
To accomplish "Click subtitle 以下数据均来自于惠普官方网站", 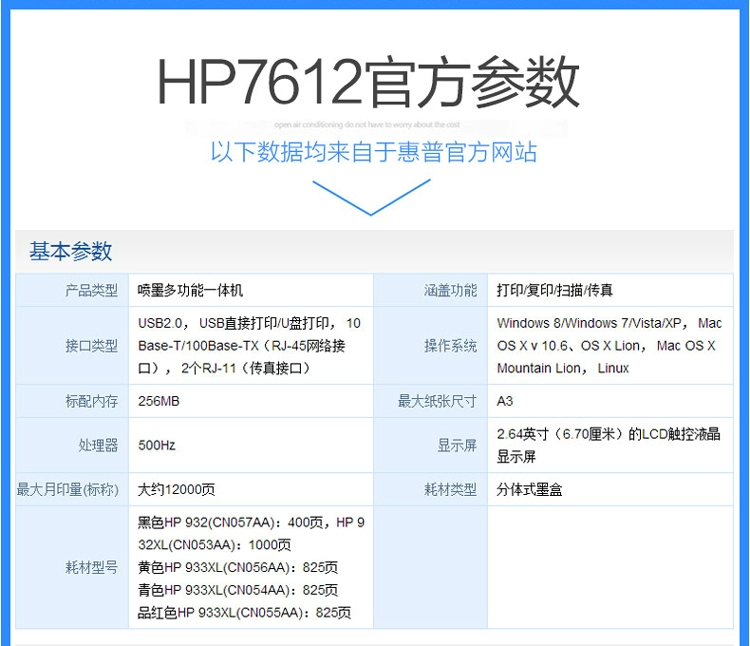I will pyautogui.click(x=374, y=152).
